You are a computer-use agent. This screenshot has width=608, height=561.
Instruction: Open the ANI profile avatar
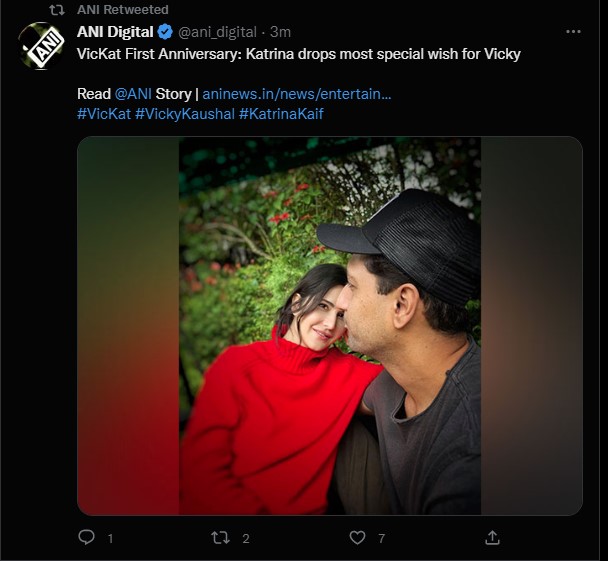[42, 45]
